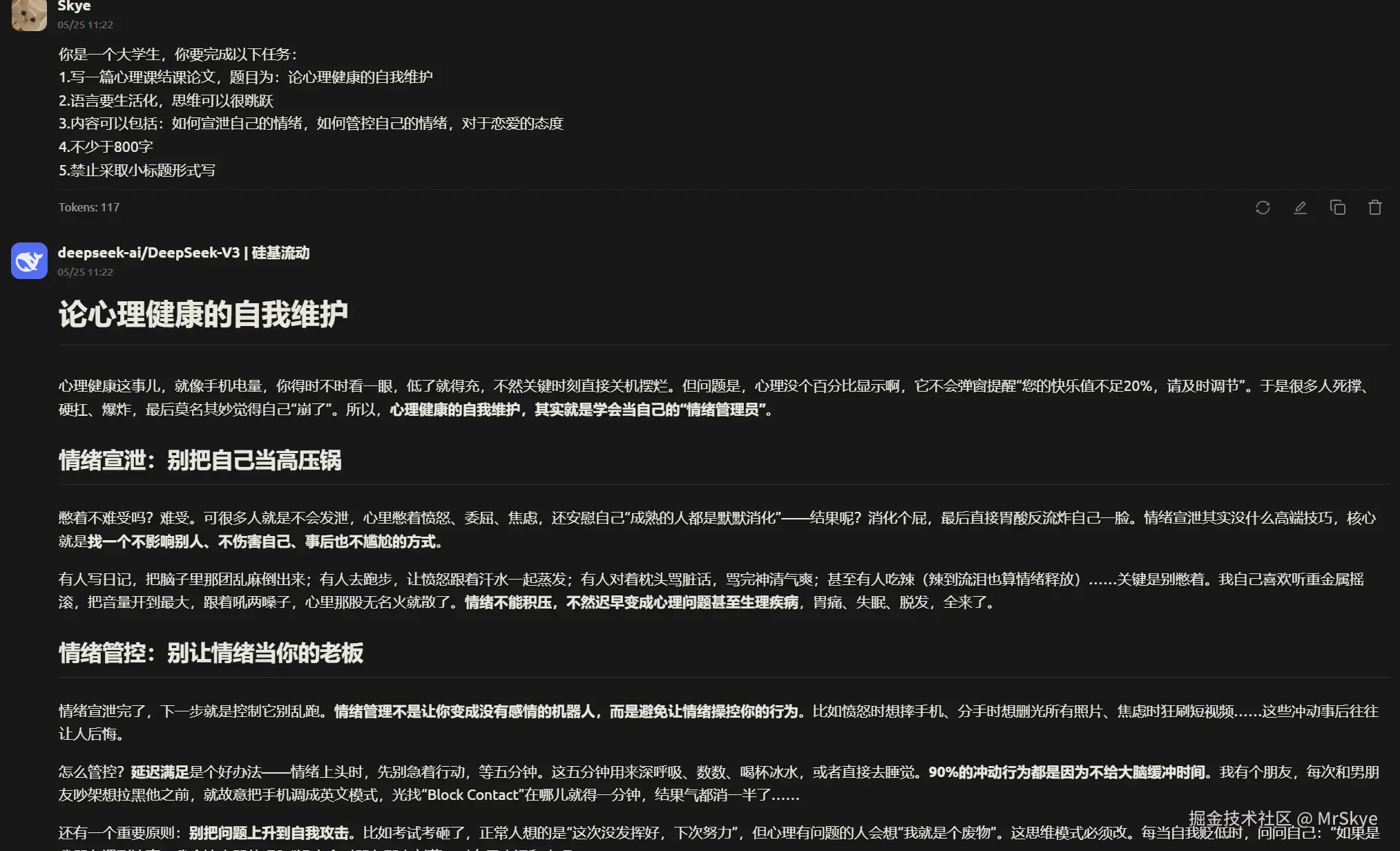Click the prompt line 4.不少于800字
This screenshot has height=851, width=1400.
[106, 146]
